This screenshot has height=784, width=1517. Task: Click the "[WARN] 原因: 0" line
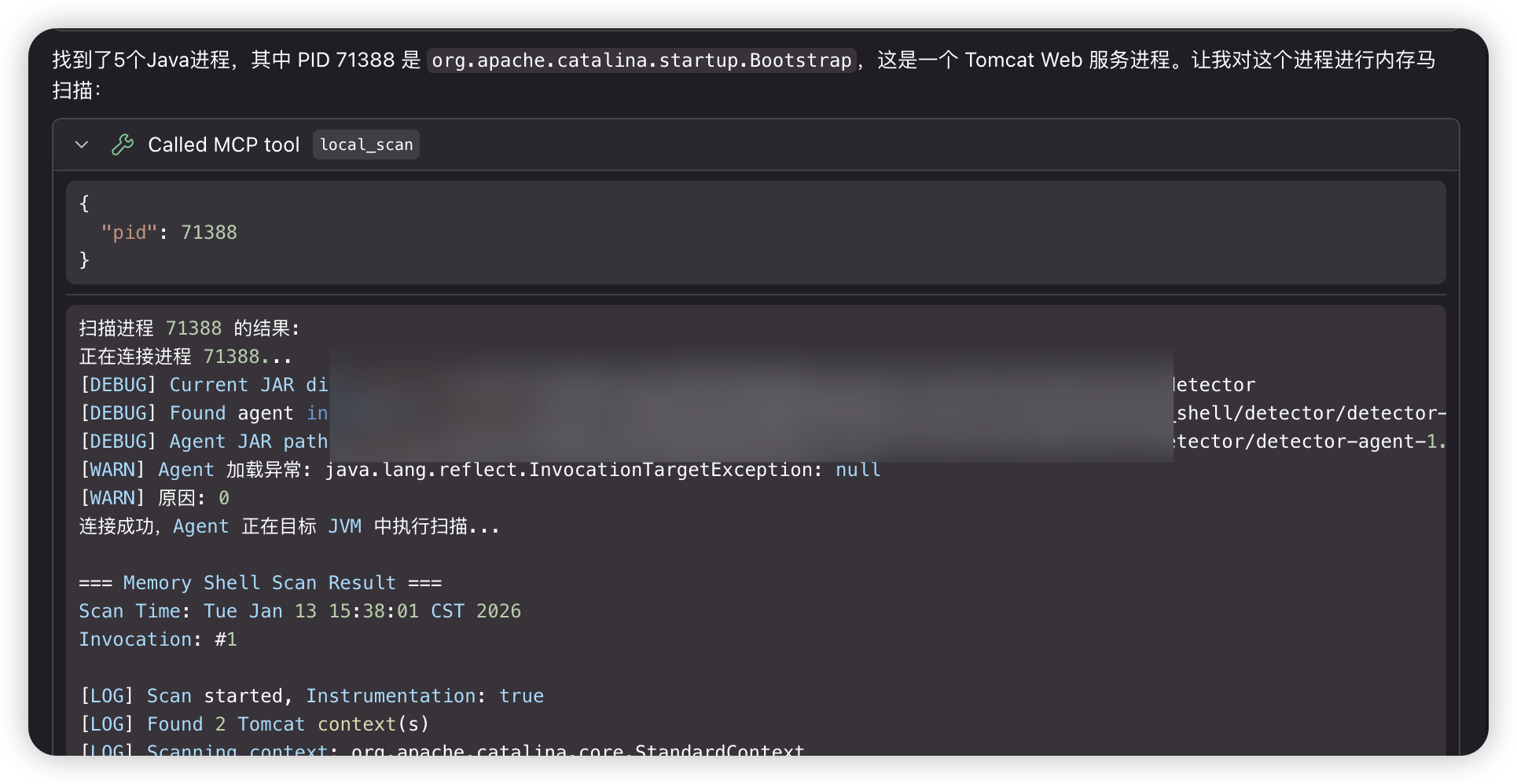click(155, 498)
